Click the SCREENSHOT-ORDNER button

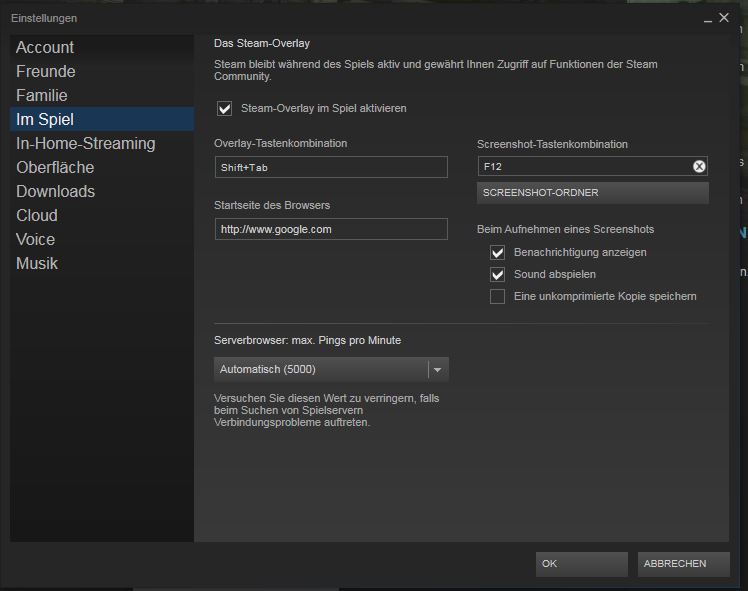pos(592,193)
